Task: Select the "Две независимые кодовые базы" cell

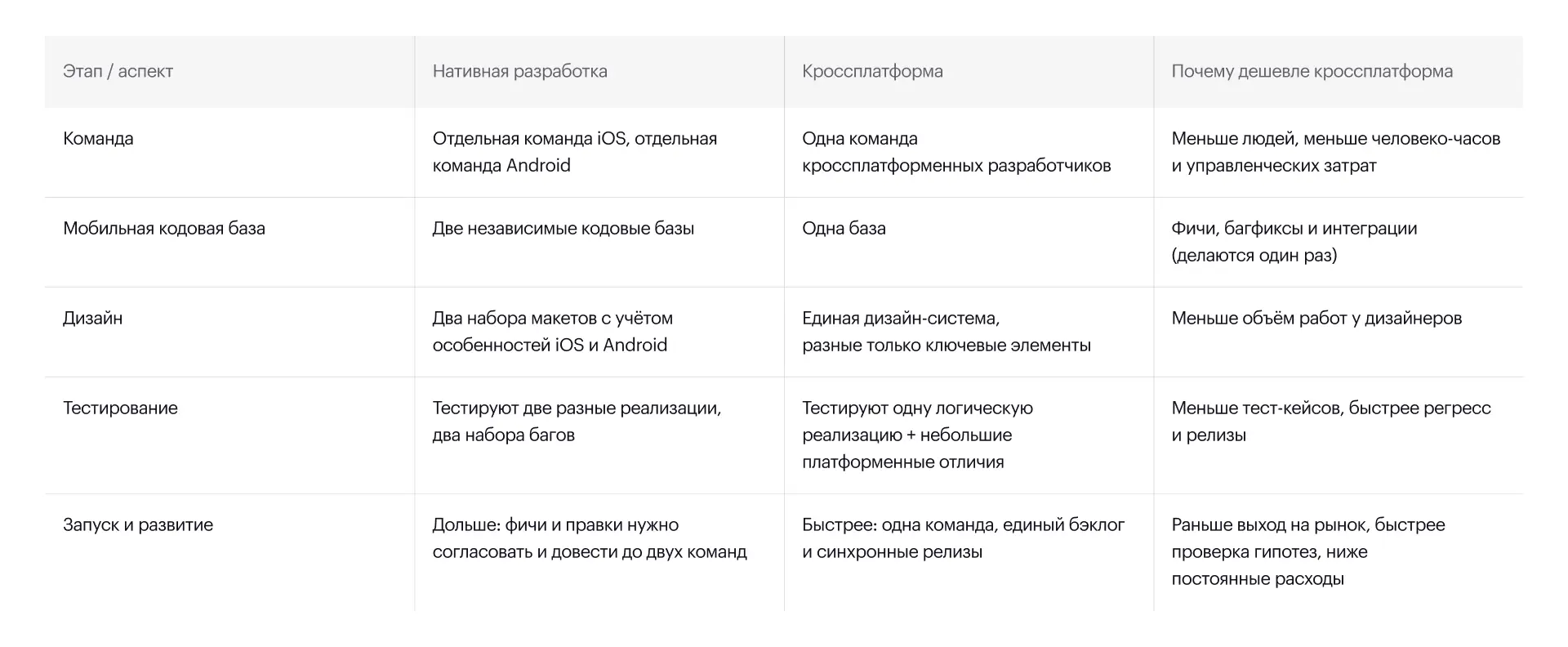Action: [563, 229]
